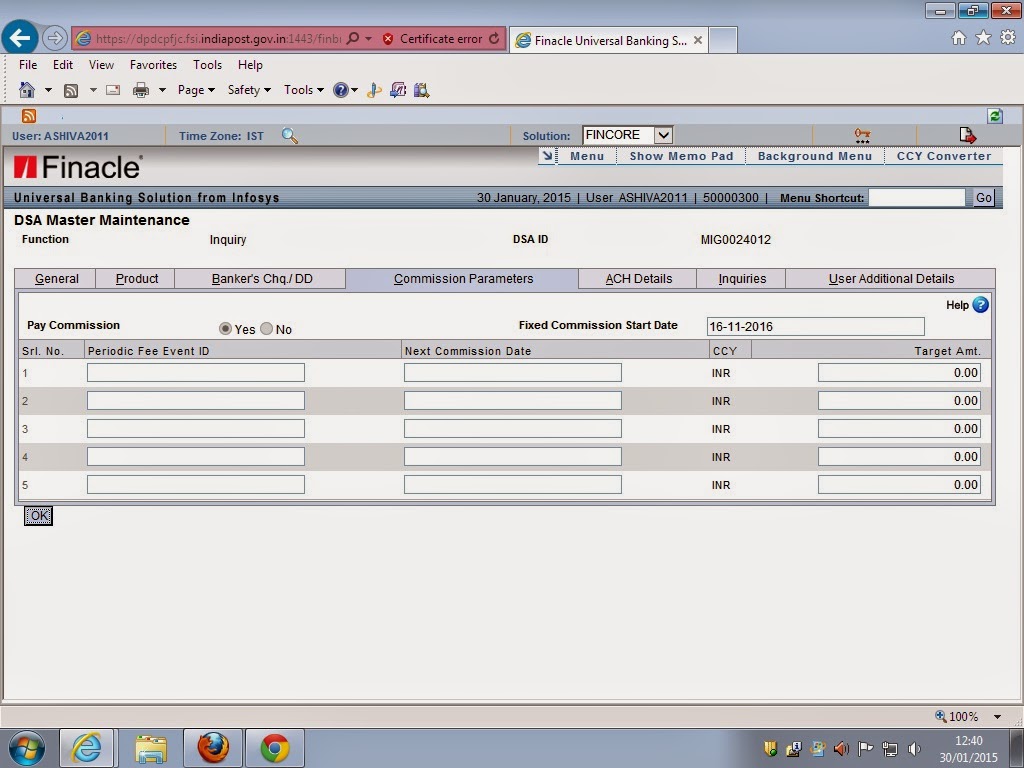Screen dimensions: 1024x768
Task: Open the Print icon in the toolbar
Action: click(x=140, y=90)
